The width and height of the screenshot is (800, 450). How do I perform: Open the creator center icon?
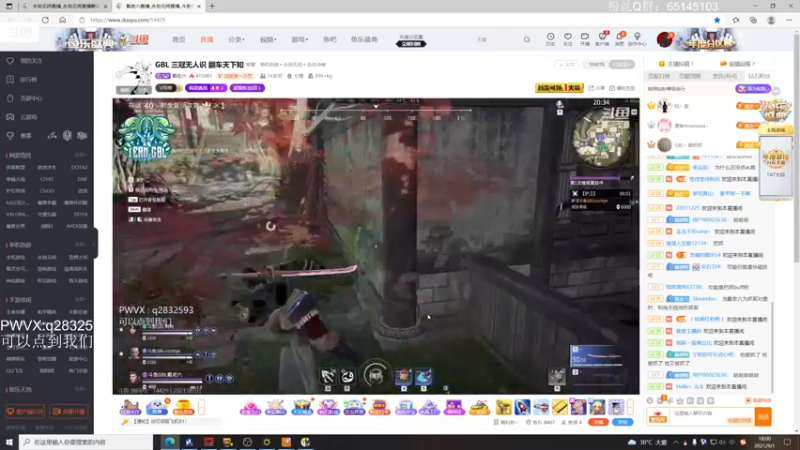click(x=637, y=39)
